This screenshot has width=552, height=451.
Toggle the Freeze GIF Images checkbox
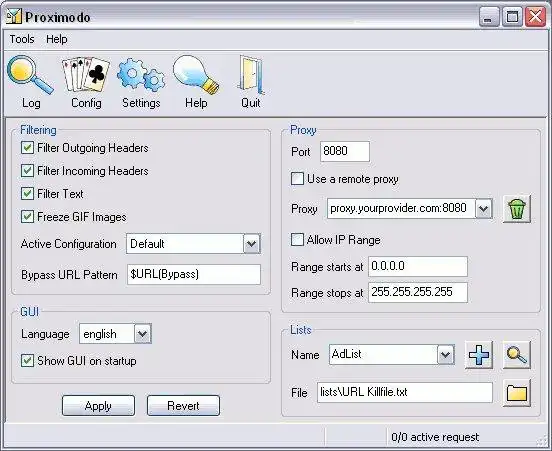[x=27, y=217]
